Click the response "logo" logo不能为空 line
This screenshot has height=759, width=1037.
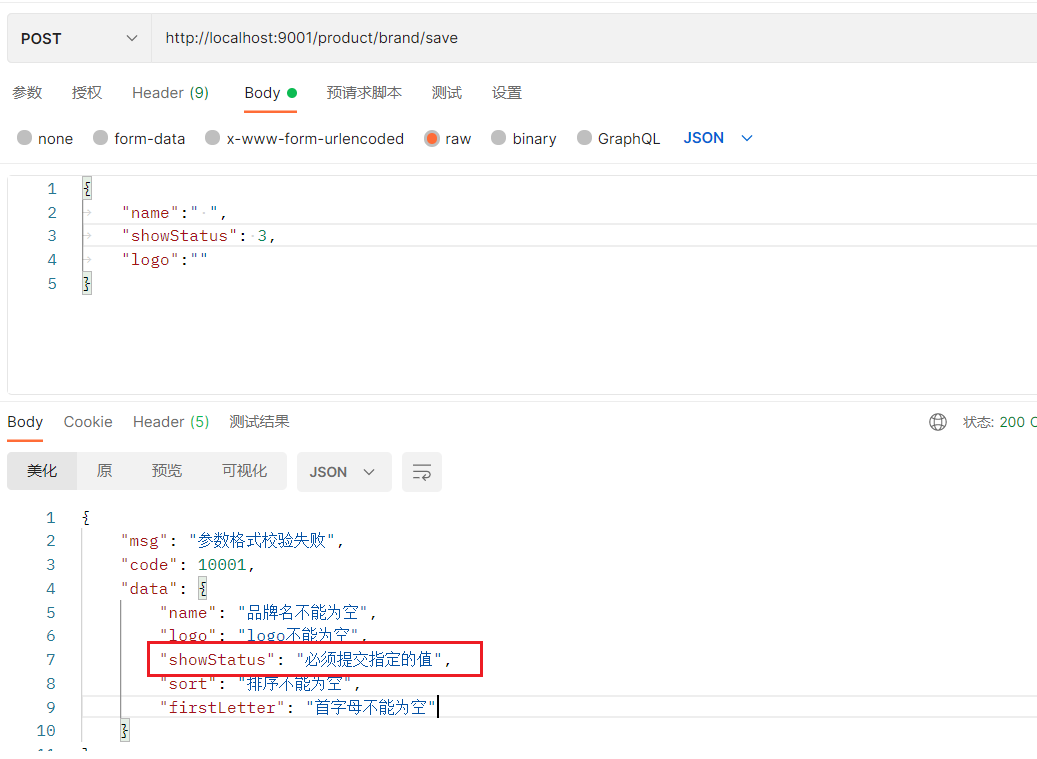[x=263, y=636]
